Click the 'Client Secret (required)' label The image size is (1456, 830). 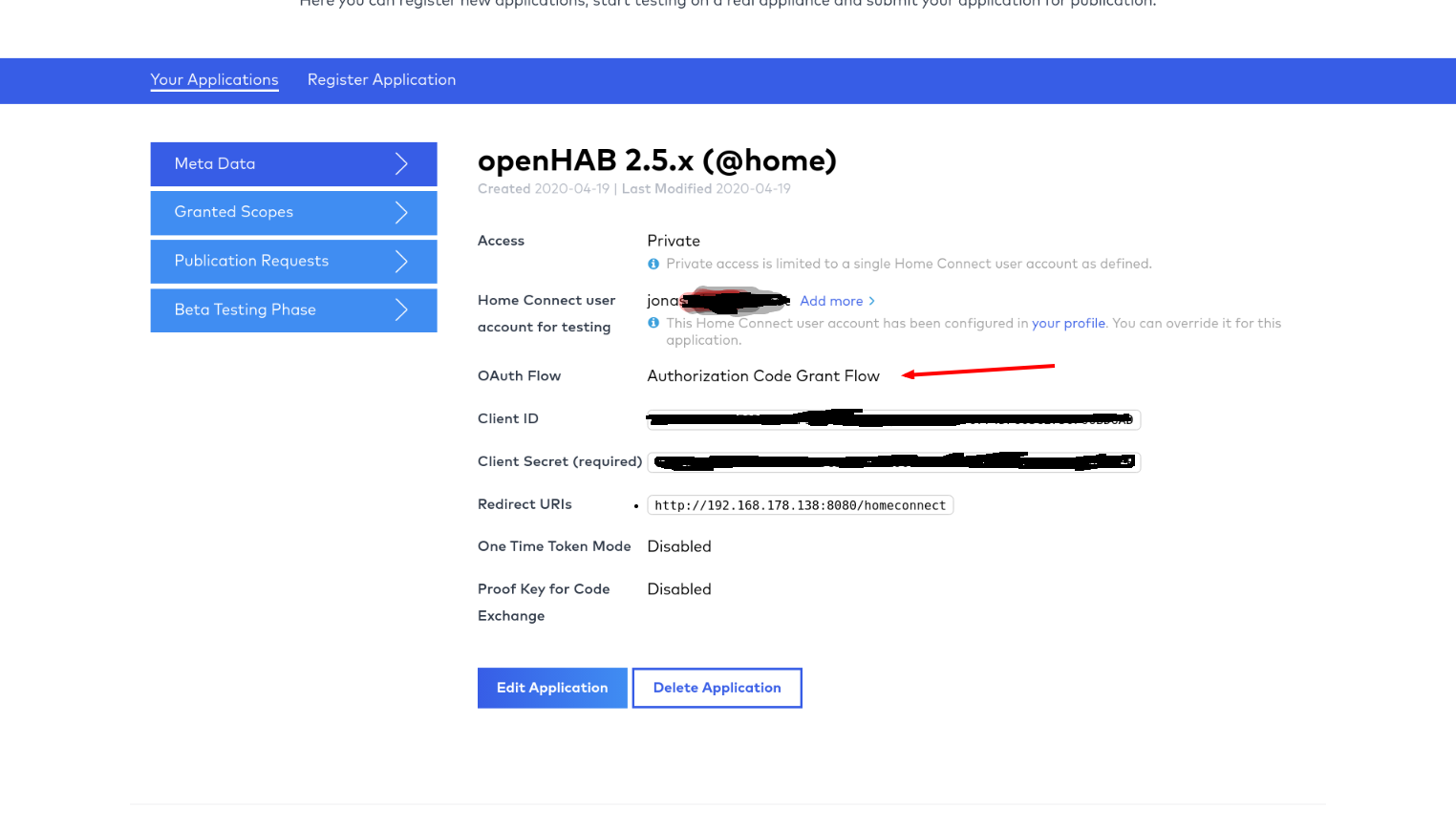click(560, 462)
